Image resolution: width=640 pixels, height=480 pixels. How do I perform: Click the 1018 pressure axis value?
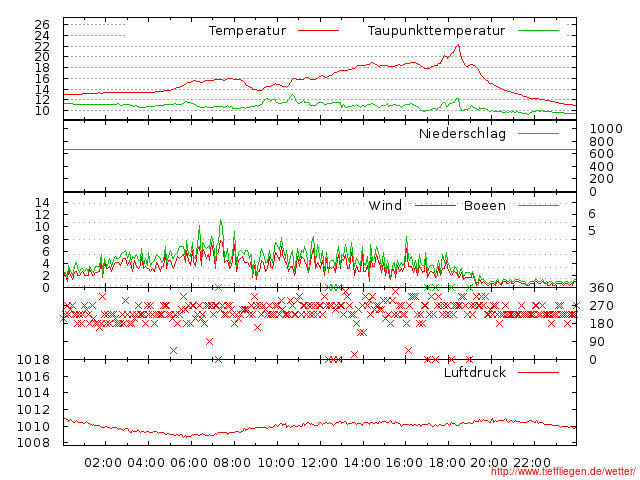[x=33, y=360]
